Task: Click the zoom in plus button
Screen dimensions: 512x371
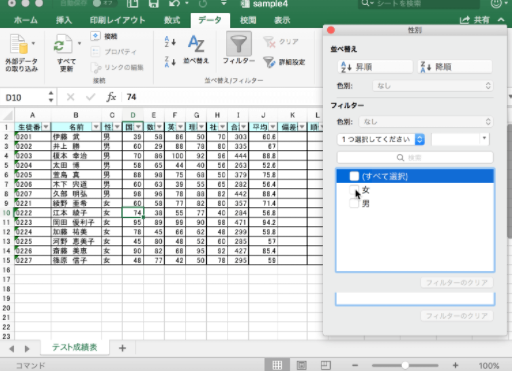Action: (455, 365)
